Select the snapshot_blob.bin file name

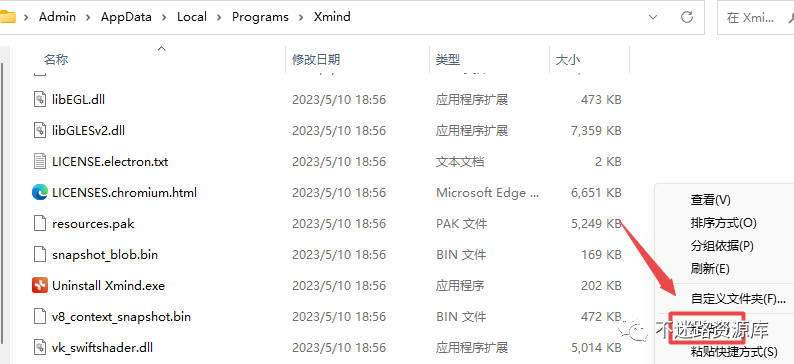pos(105,254)
